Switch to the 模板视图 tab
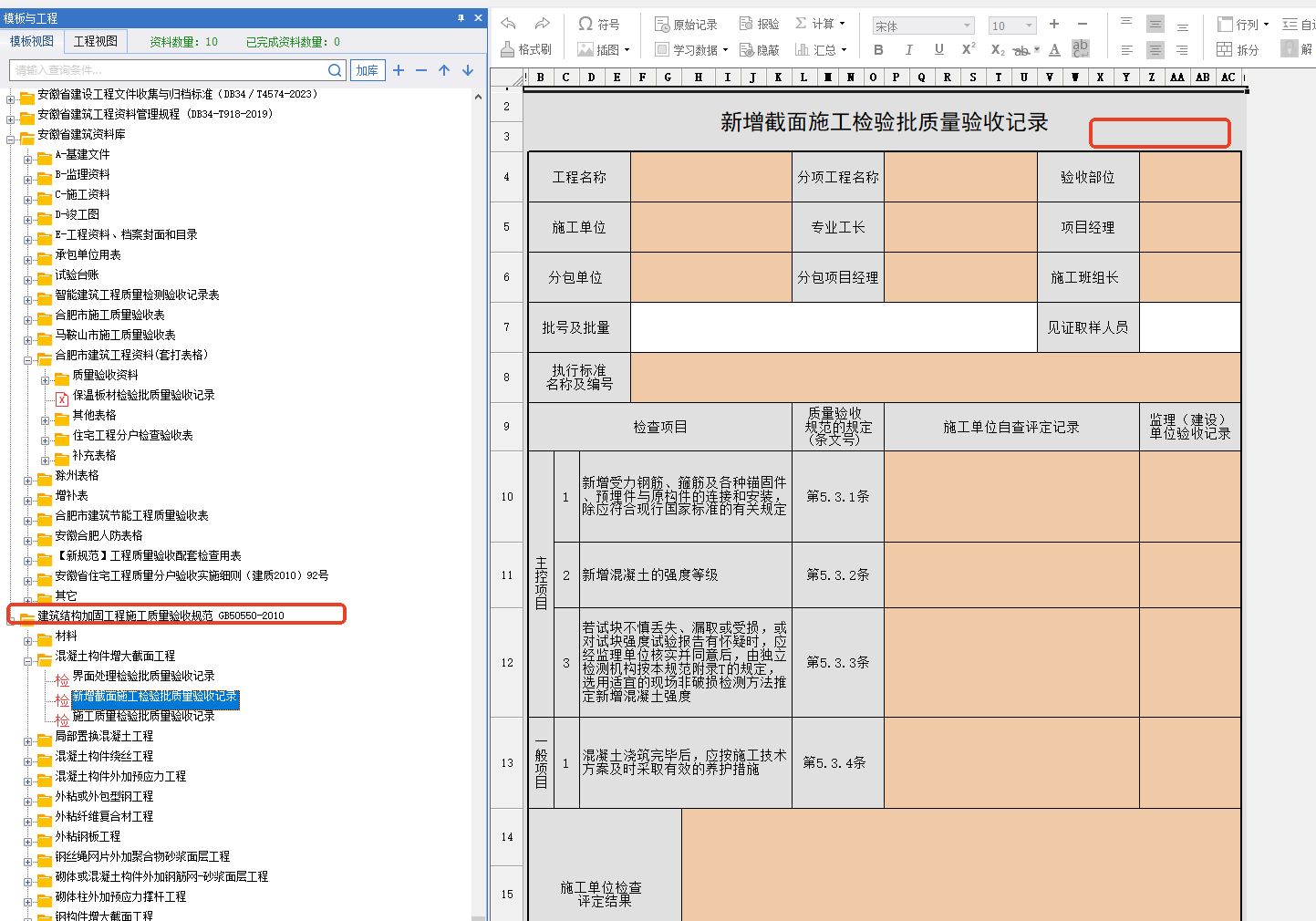Screen dimensions: 1316x921 (x=32, y=41)
